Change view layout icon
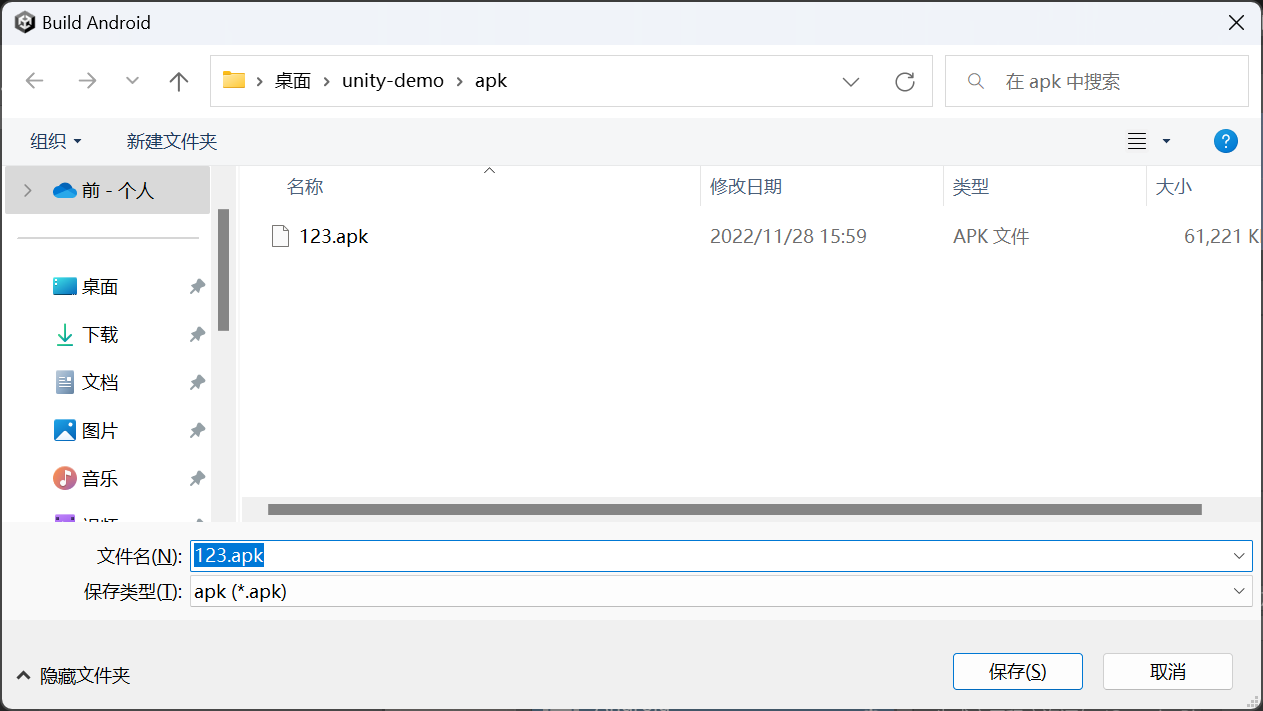 [1137, 141]
